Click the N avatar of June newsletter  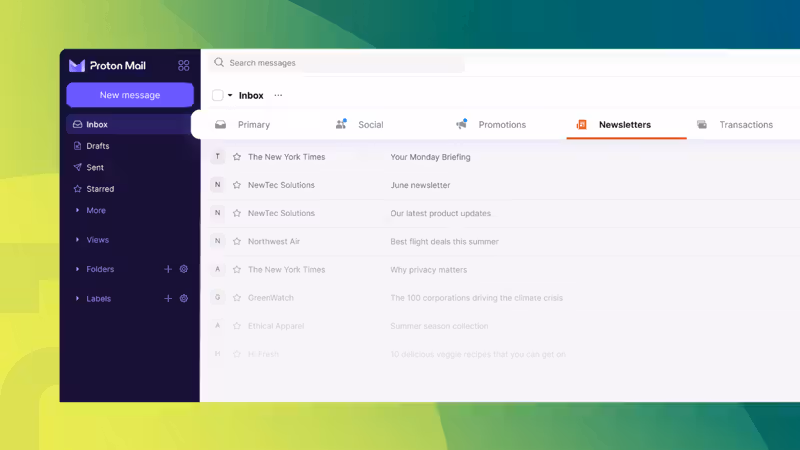pyautogui.click(x=217, y=185)
